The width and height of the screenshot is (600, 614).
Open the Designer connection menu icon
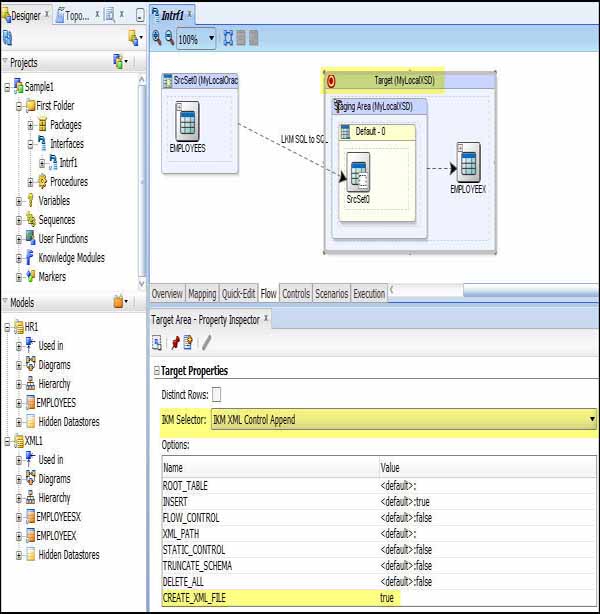click(135, 38)
